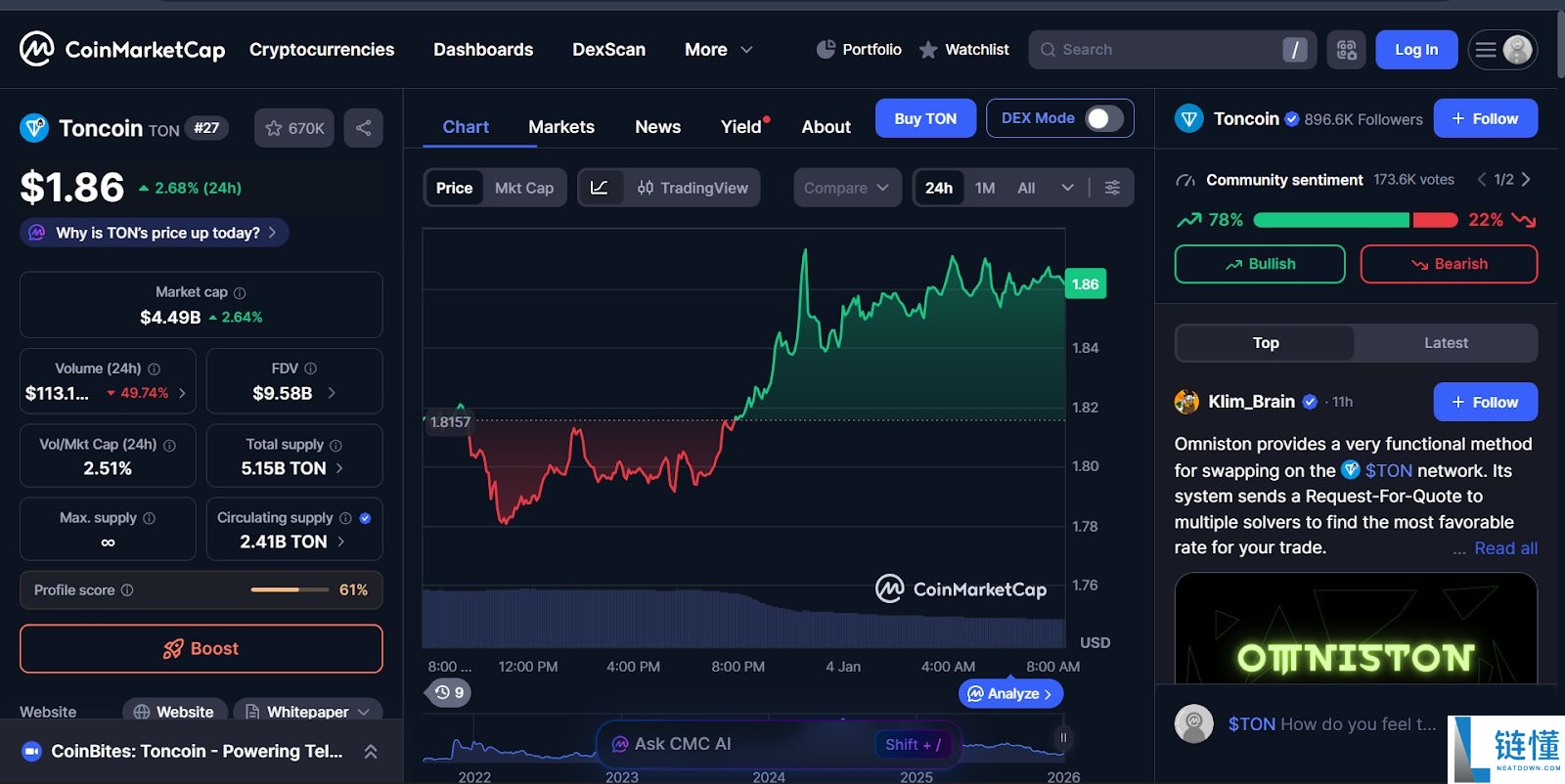Follow the Toncoin community page
1565x784 pixels.
(1486, 118)
